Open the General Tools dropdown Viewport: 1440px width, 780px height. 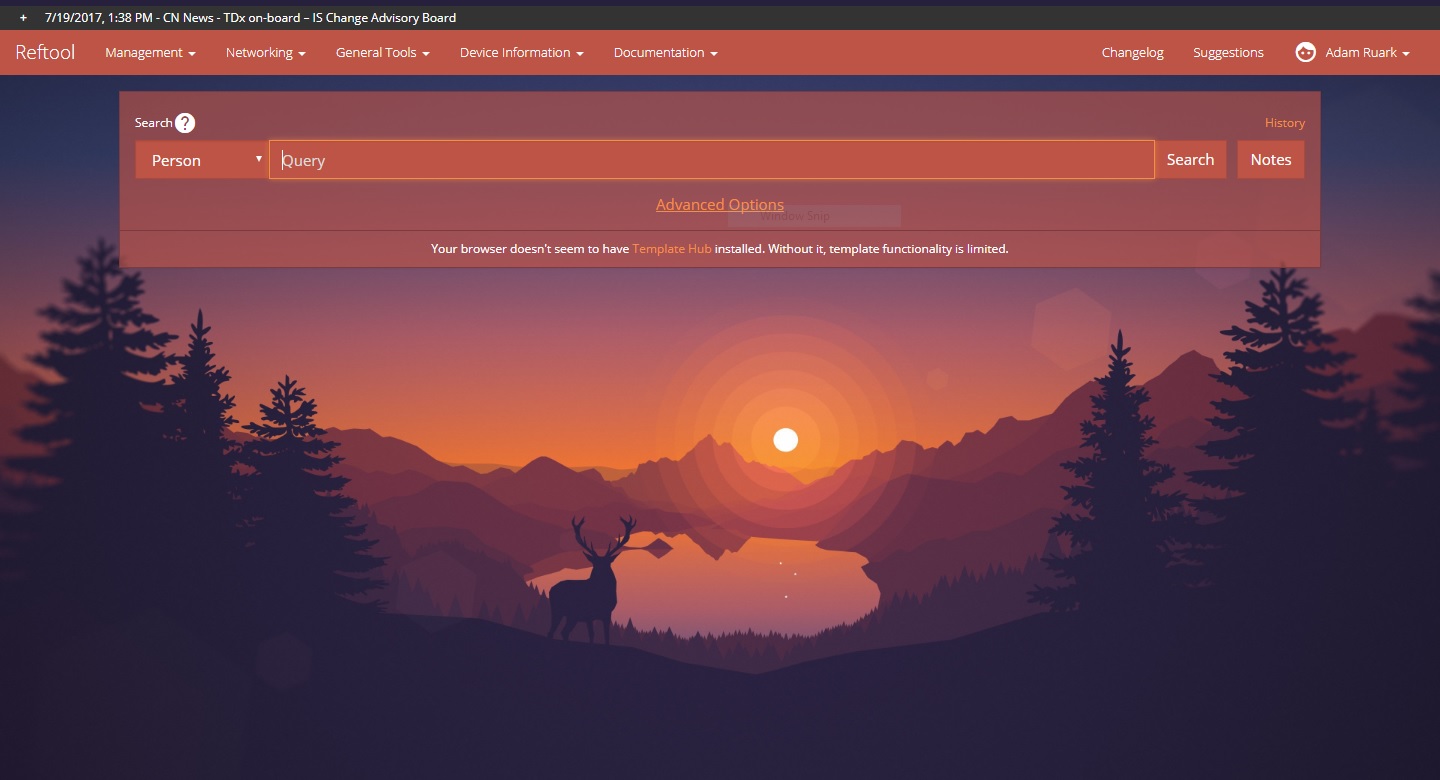coord(383,53)
